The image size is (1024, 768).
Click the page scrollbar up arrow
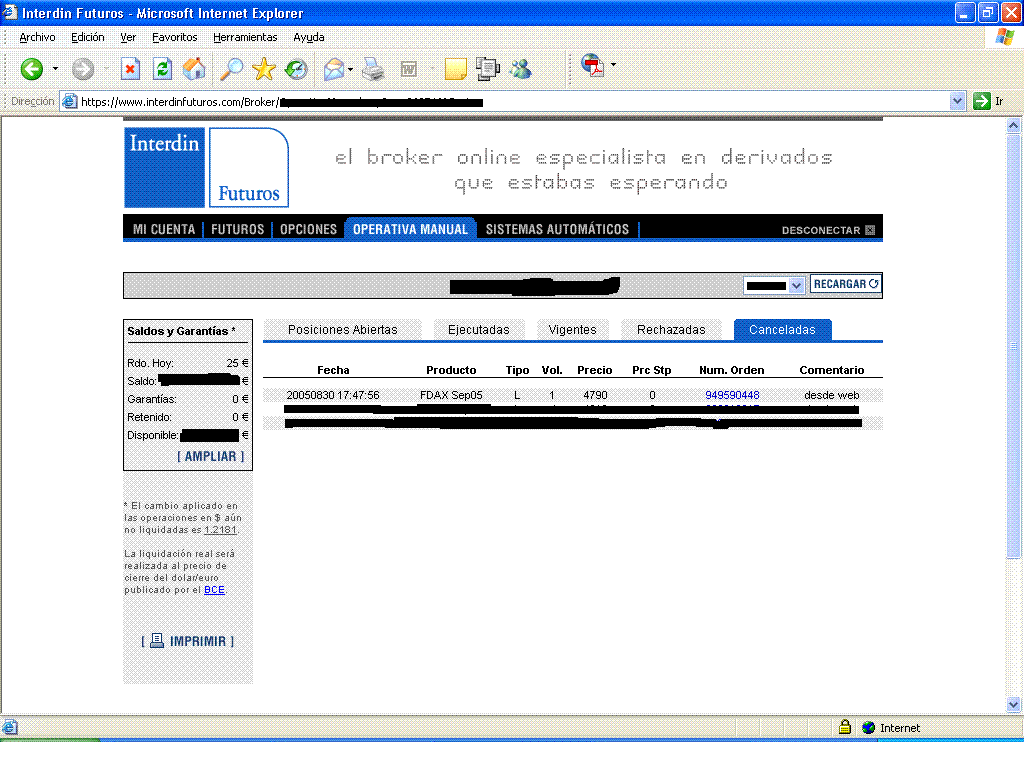pyautogui.click(x=1014, y=125)
